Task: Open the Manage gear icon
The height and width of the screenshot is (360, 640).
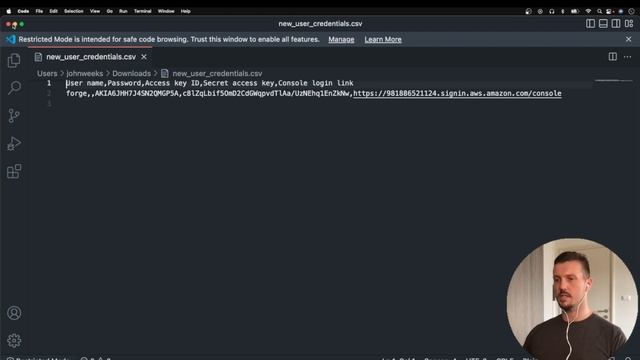Action: tap(14, 340)
